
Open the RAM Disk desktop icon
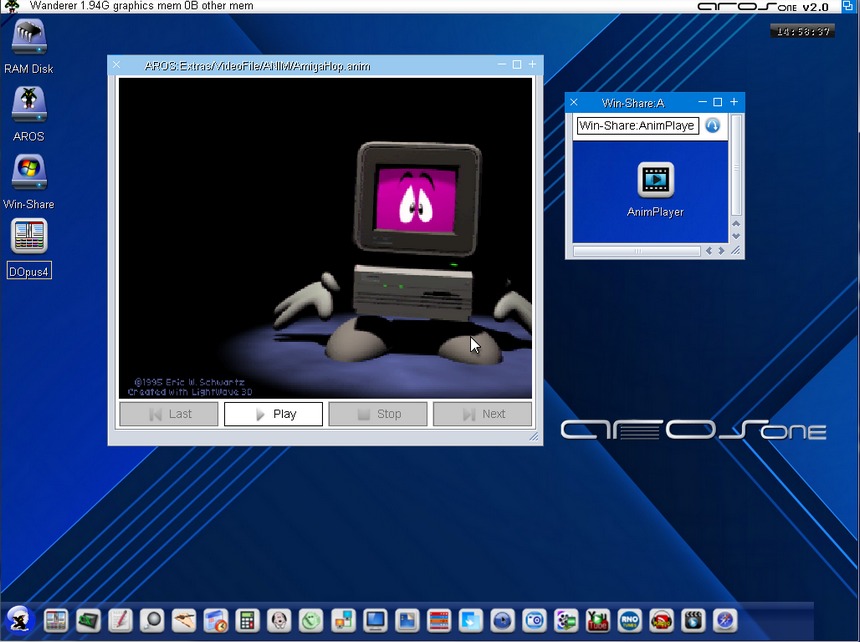click(x=28, y=38)
